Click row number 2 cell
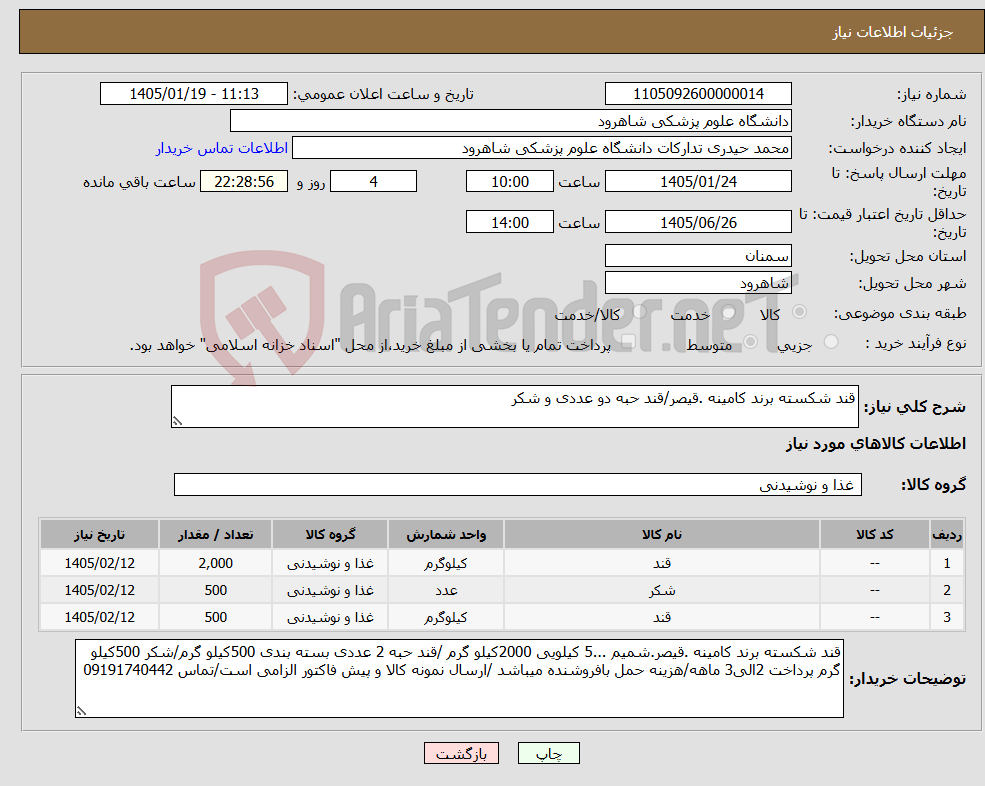Image resolution: width=985 pixels, height=786 pixels. tap(947, 590)
